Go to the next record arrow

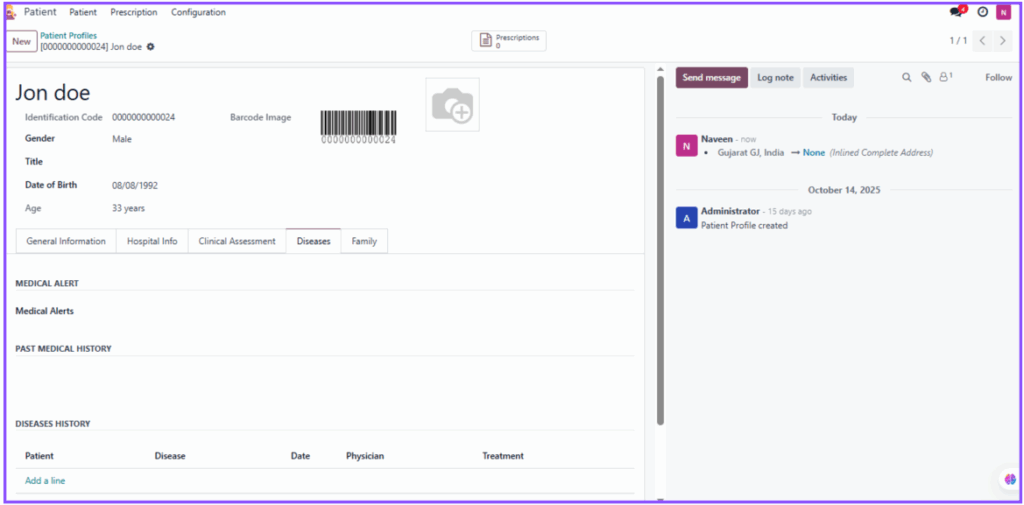[1003, 41]
